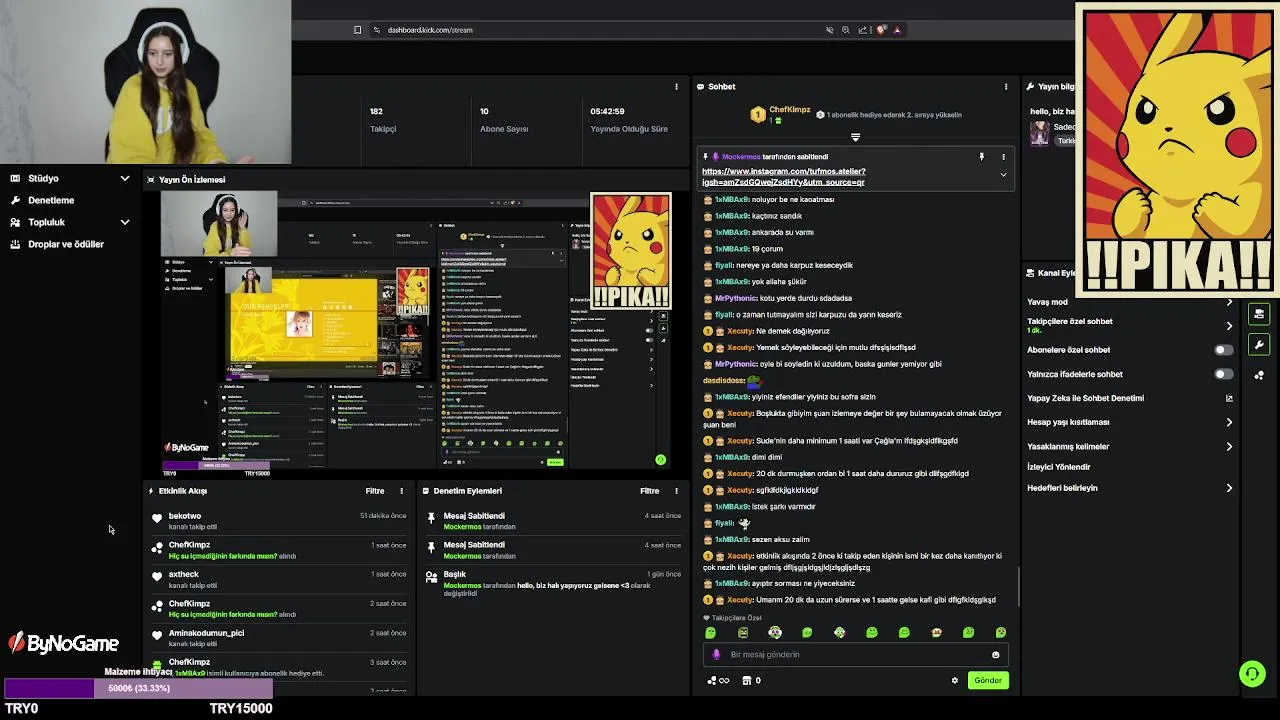The image size is (1280, 720).
Task: Open Hedefleri belirleyin arrow
Action: click(1229, 488)
